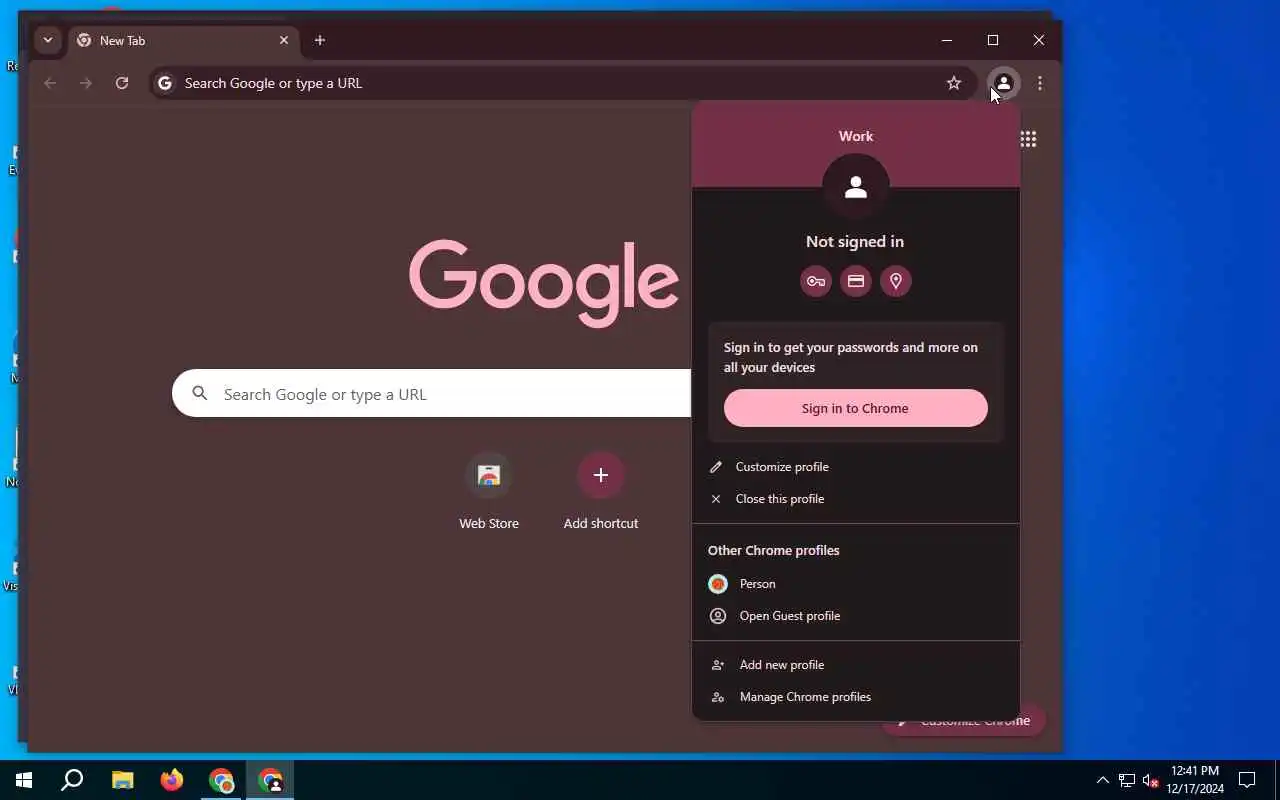Image resolution: width=1280 pixels, height=800 pixels.
Task: Click the muted volume tray icon
Action: pos(1151,780)
